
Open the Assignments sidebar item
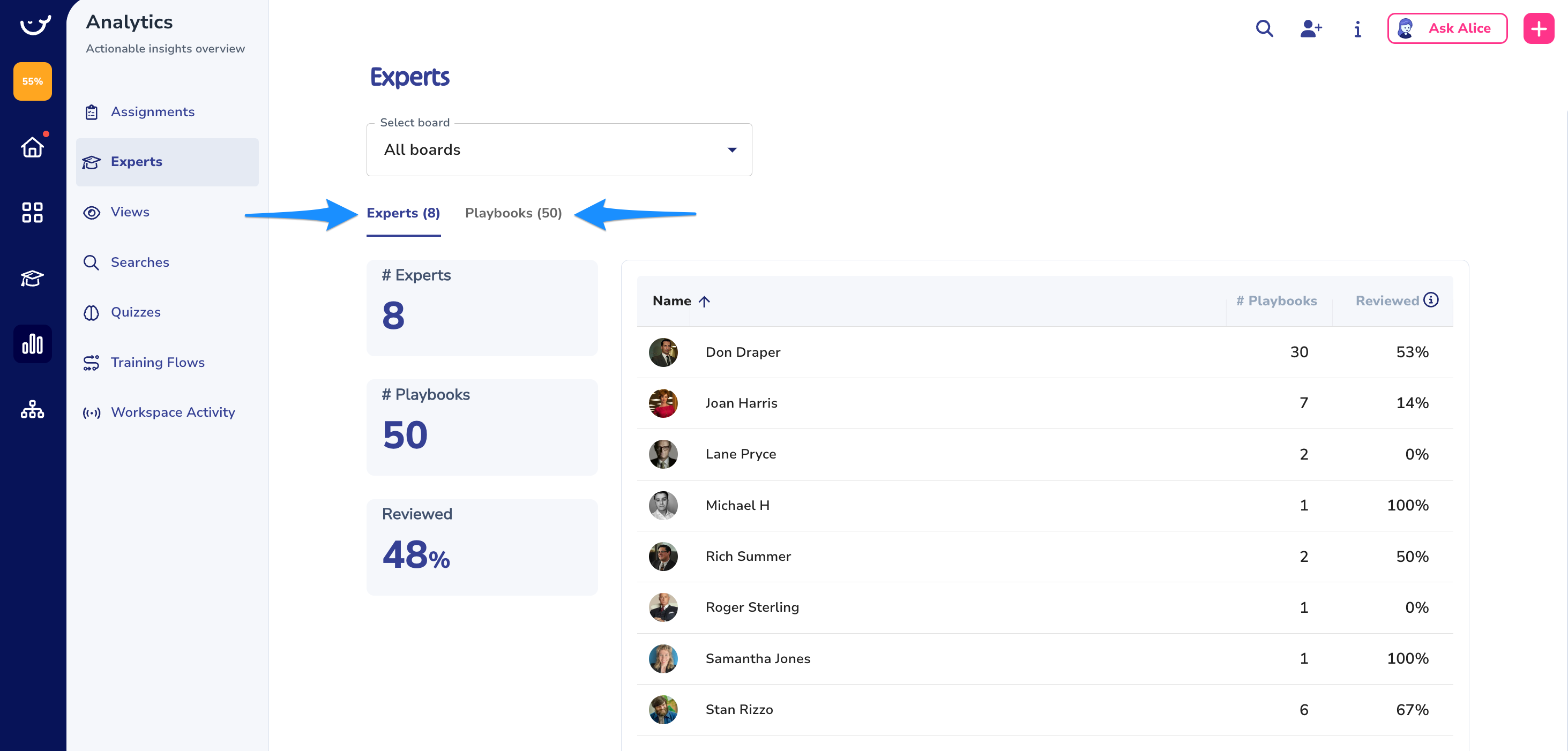tap(152, 112)
